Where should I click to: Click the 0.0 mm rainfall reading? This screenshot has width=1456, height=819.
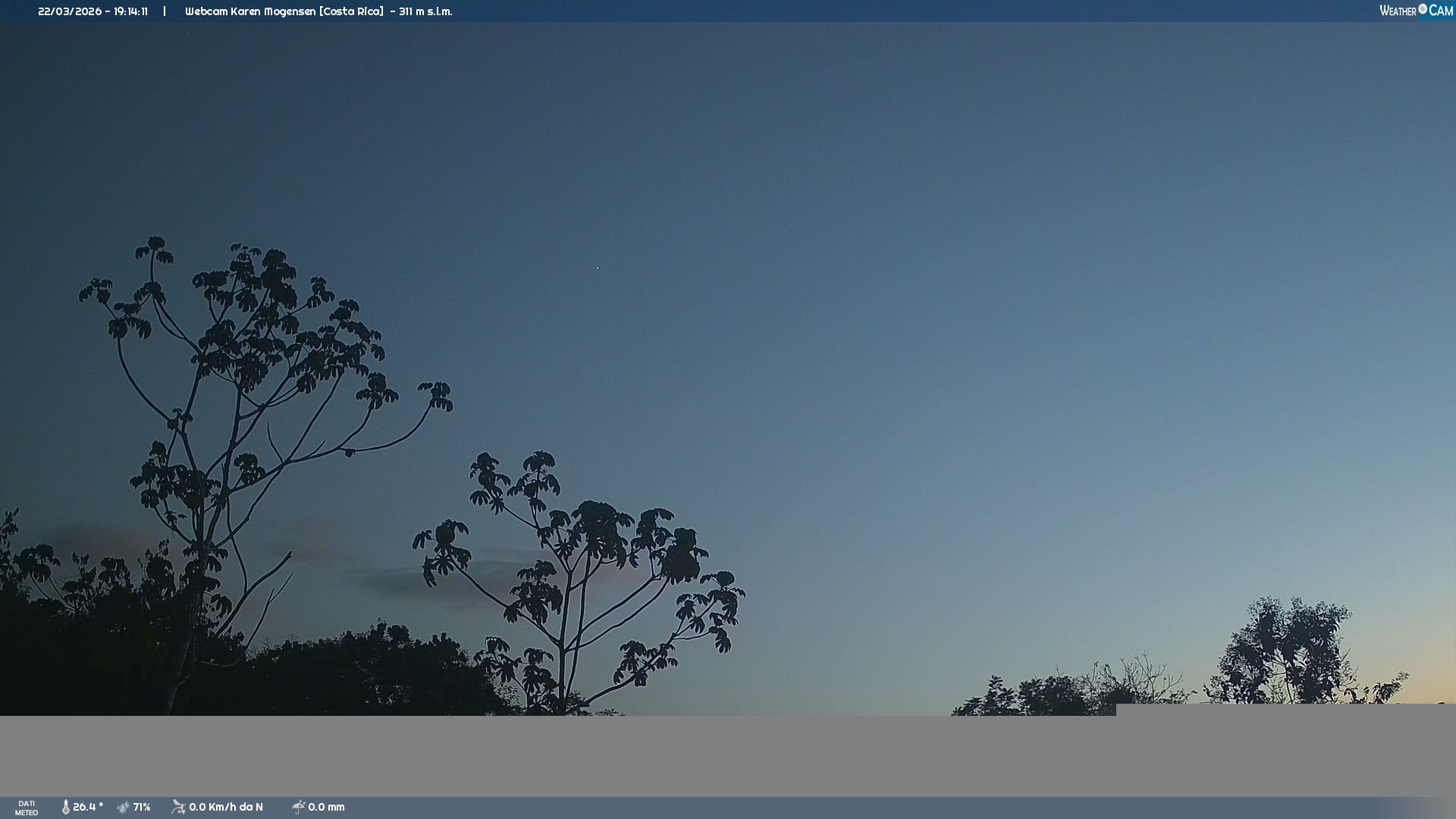point(326,807)
